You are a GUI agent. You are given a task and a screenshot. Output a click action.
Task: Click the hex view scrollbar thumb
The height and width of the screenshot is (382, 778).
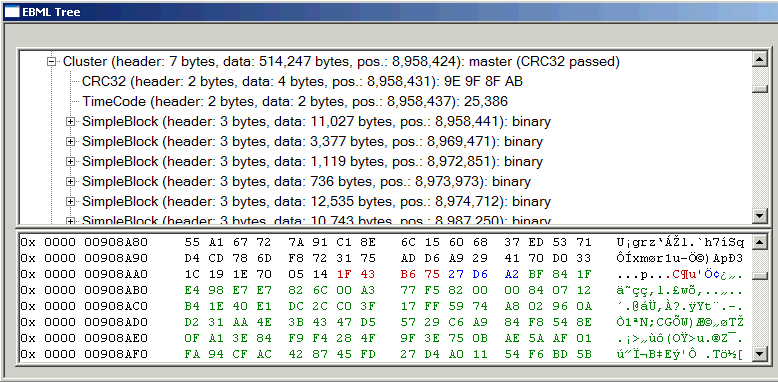[x=760, y=275]
